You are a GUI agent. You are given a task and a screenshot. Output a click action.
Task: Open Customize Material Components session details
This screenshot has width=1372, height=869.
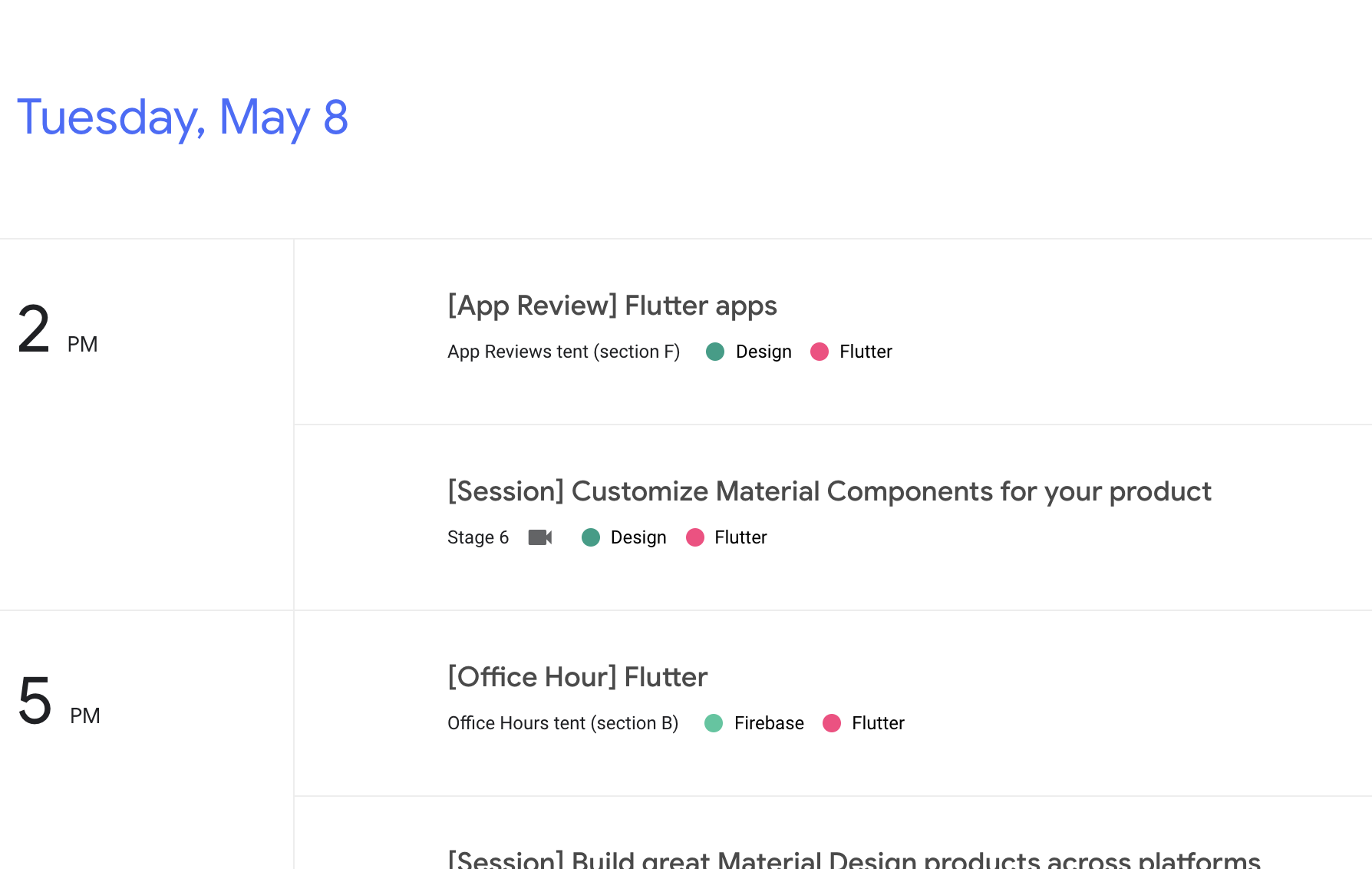829,491
